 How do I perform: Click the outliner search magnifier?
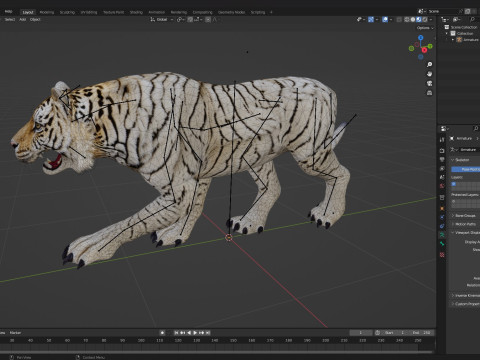pyautogui.click(x=472, y=19)
